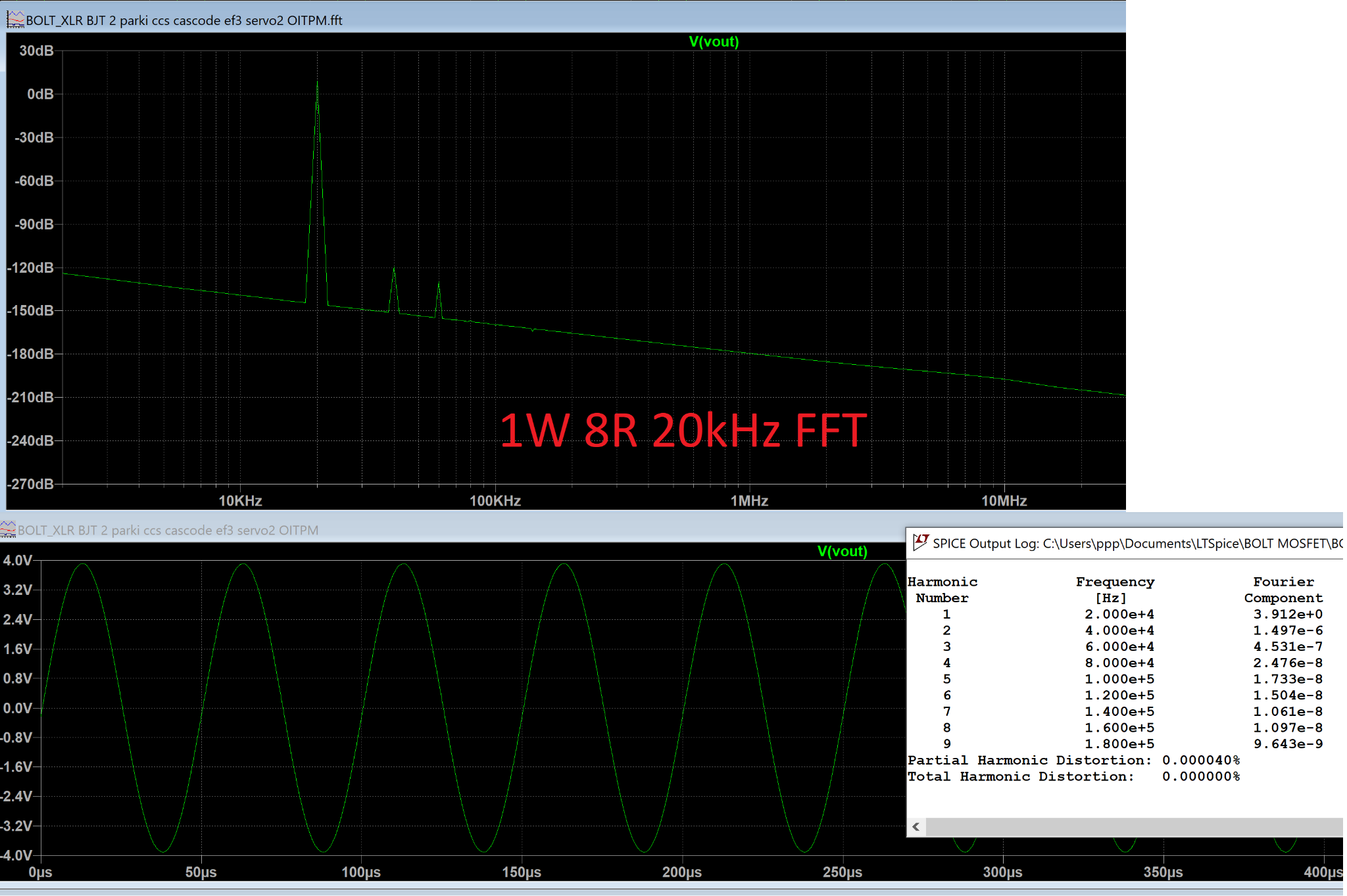The height and width of the screenshot is (896, 1347).
Task: Click the 0dB vertical axis label
Action: (x=40, y=94)
